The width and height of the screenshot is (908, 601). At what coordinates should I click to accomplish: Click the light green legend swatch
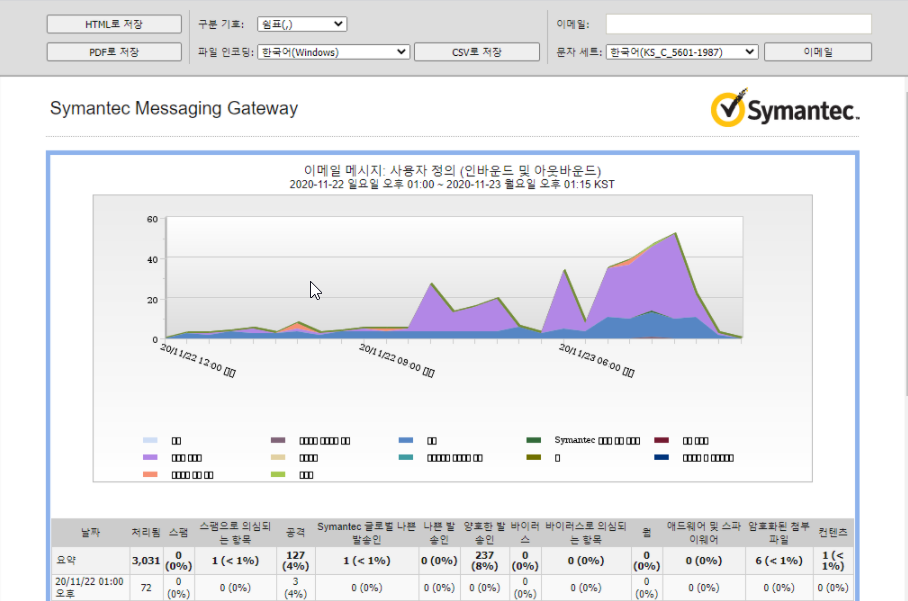tap(278, 474)
